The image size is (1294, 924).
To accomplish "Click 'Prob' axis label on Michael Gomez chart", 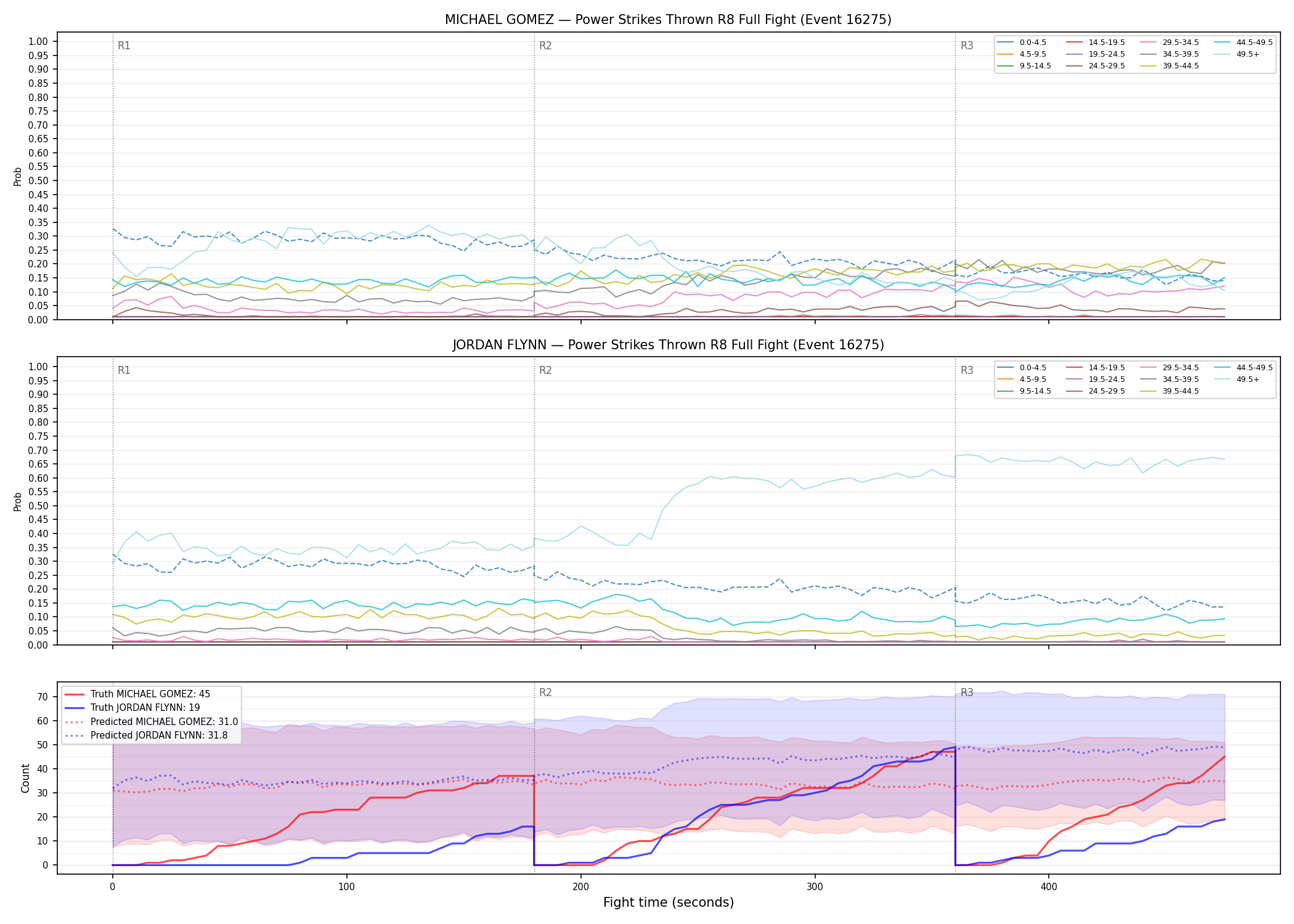I will (x=18, y=176).
